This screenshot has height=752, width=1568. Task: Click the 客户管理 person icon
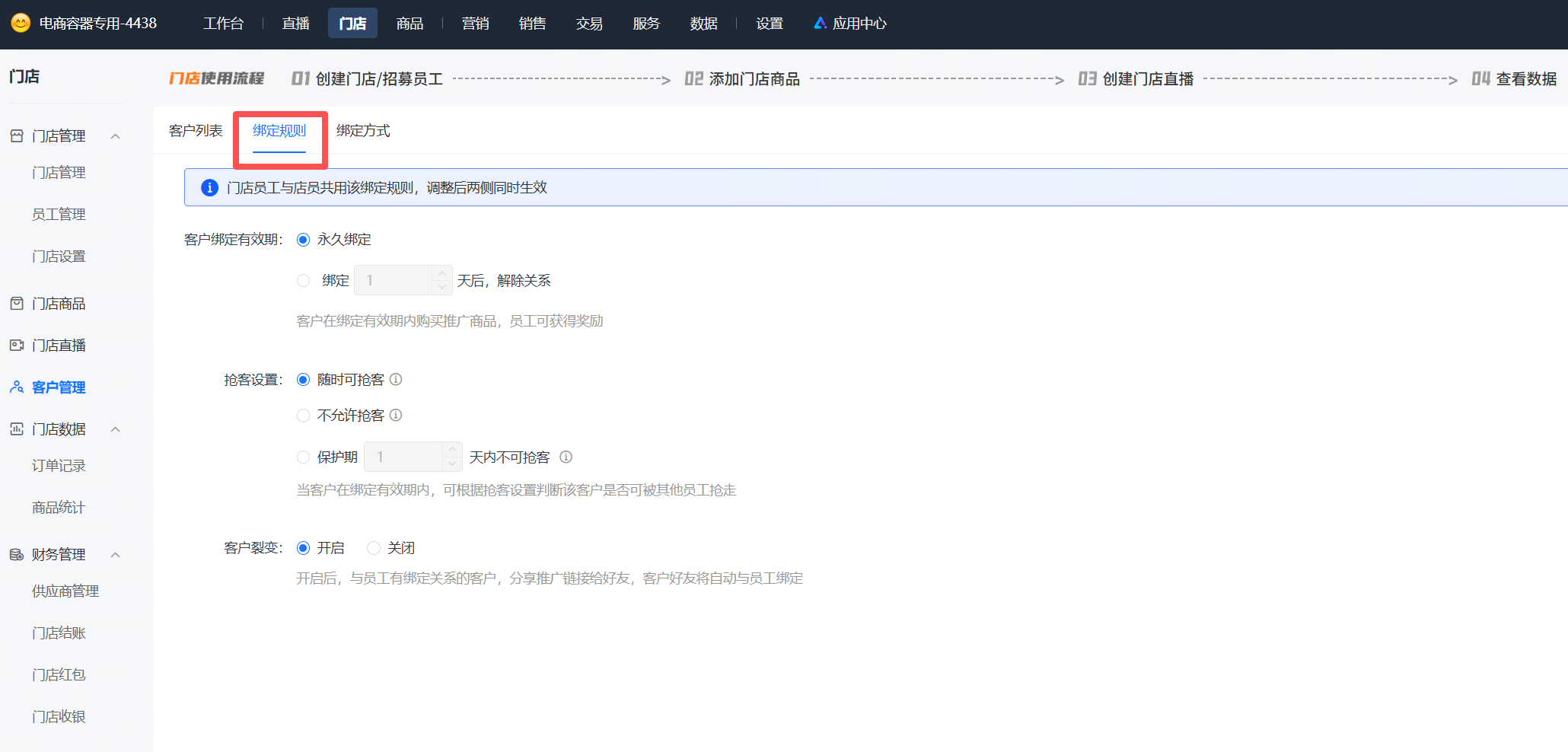(x=17, y=387)
